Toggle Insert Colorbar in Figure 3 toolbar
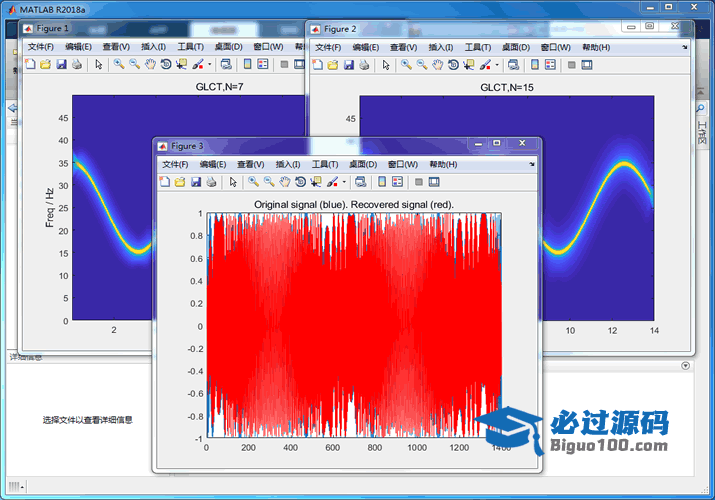This screenshot has height=500, width=715. pyautogui.click(x=380, y=182)
